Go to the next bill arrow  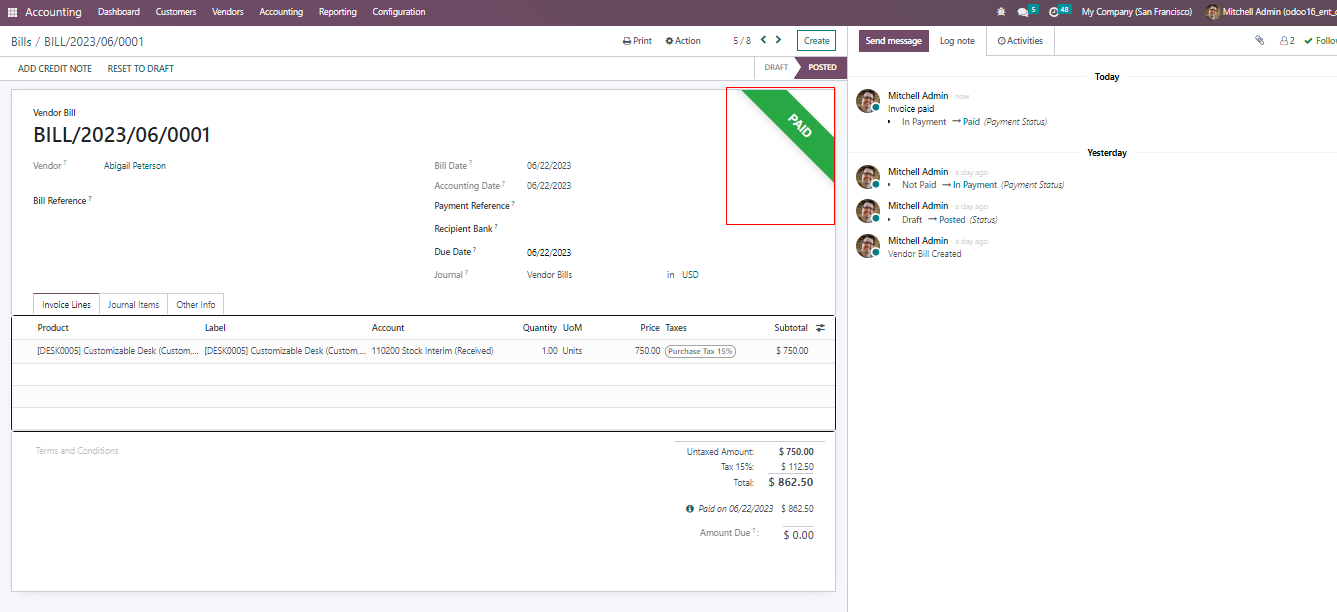pos(779,40)
